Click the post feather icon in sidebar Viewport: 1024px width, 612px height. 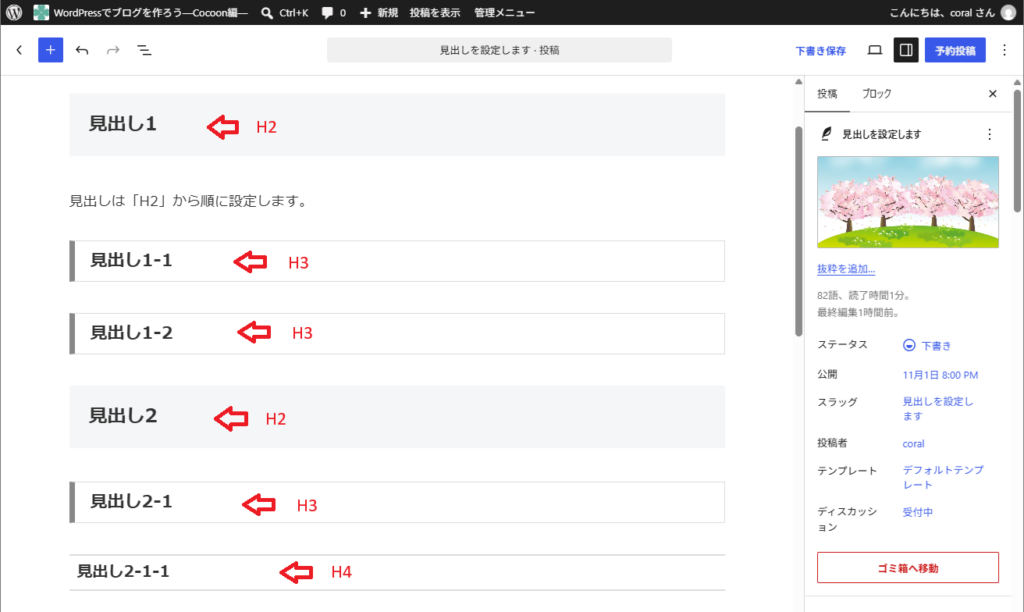point(826,134)
